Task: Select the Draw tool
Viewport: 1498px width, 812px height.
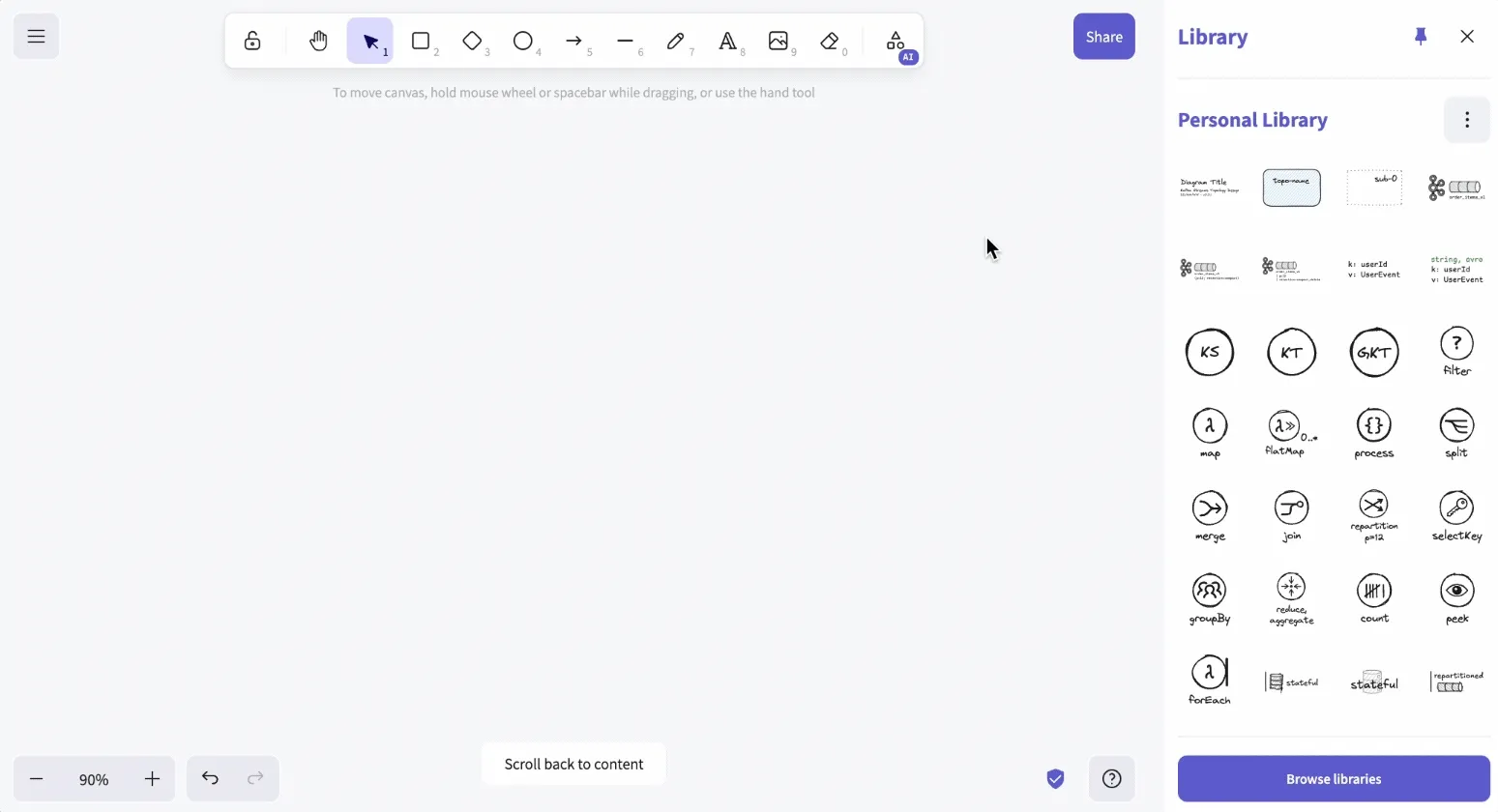Action: (x=676, y=41)
